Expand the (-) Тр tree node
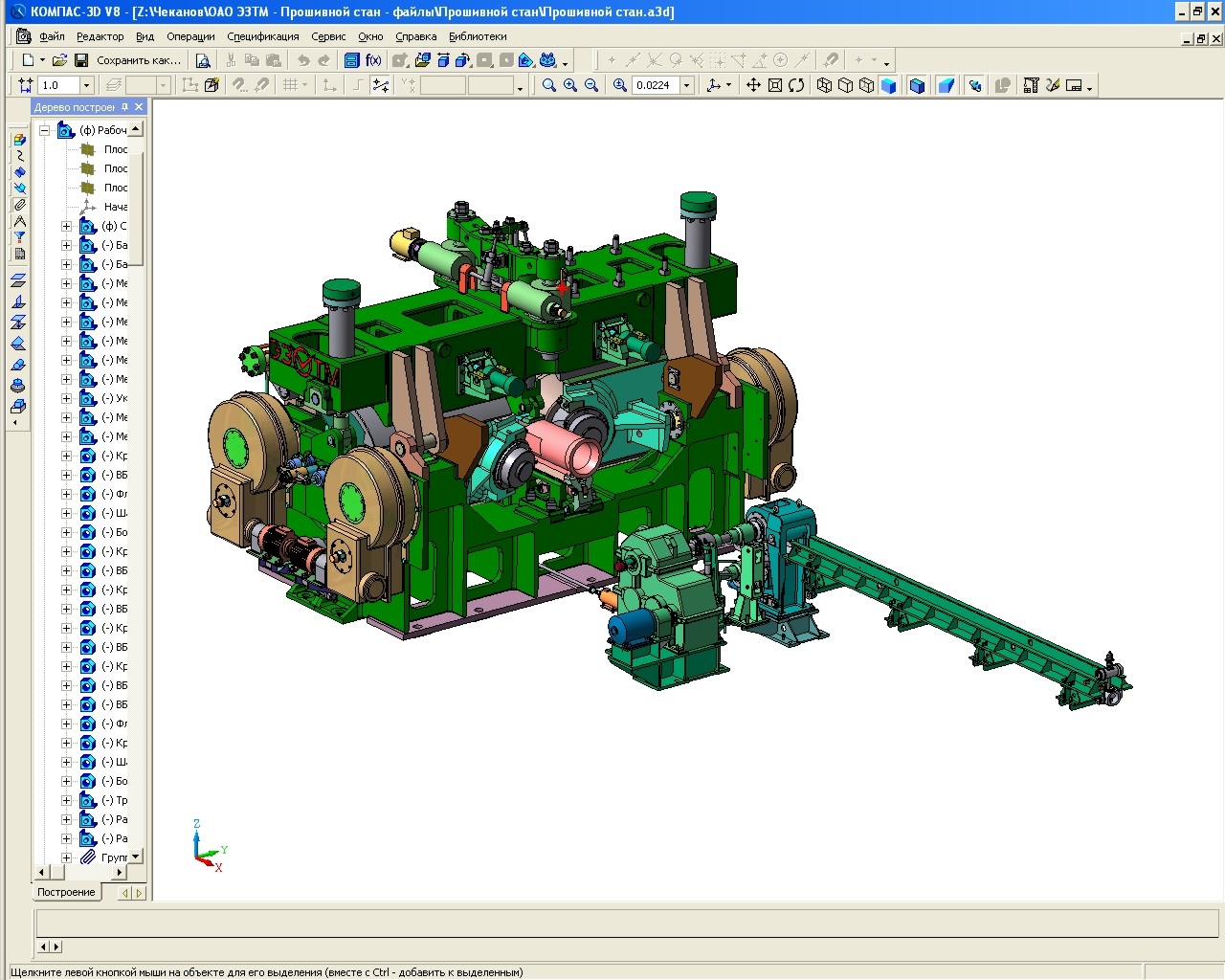 [66, 800]
